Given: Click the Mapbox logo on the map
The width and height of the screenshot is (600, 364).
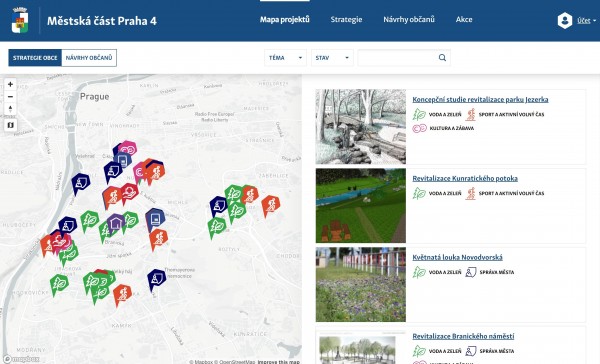Looking at the screenshot, I should pyautogui.click(x=21, y=359).
